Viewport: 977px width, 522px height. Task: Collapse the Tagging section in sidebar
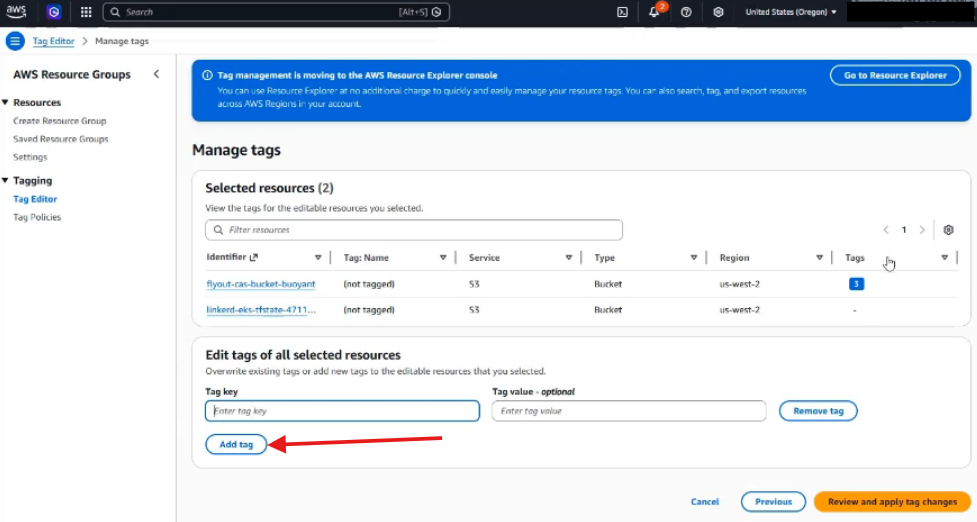coord(5,181)
